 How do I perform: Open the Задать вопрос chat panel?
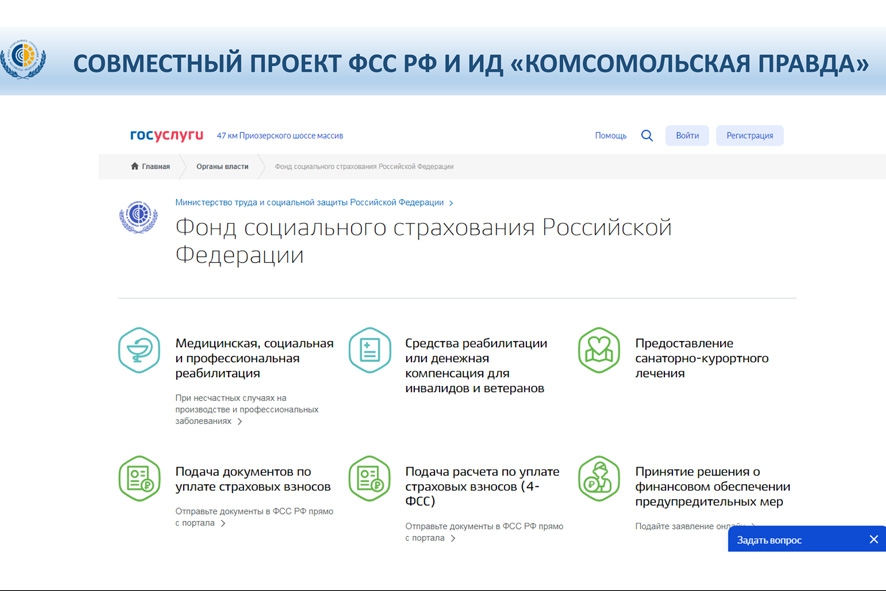click(770, 540)
